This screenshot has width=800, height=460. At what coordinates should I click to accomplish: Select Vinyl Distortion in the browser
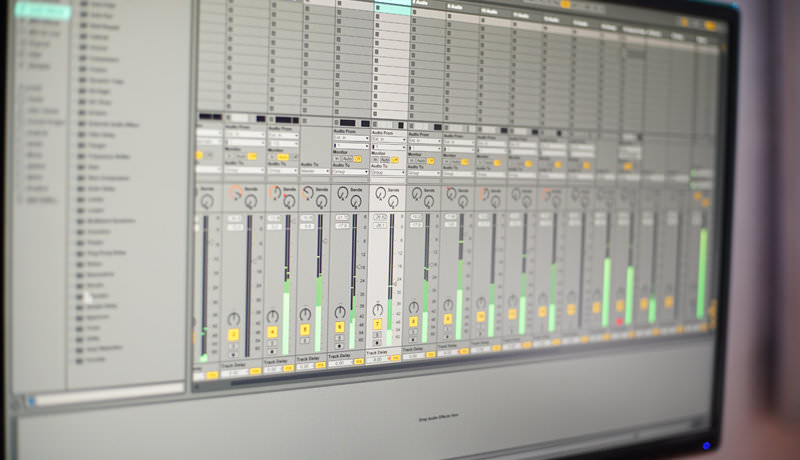(104, 349)
